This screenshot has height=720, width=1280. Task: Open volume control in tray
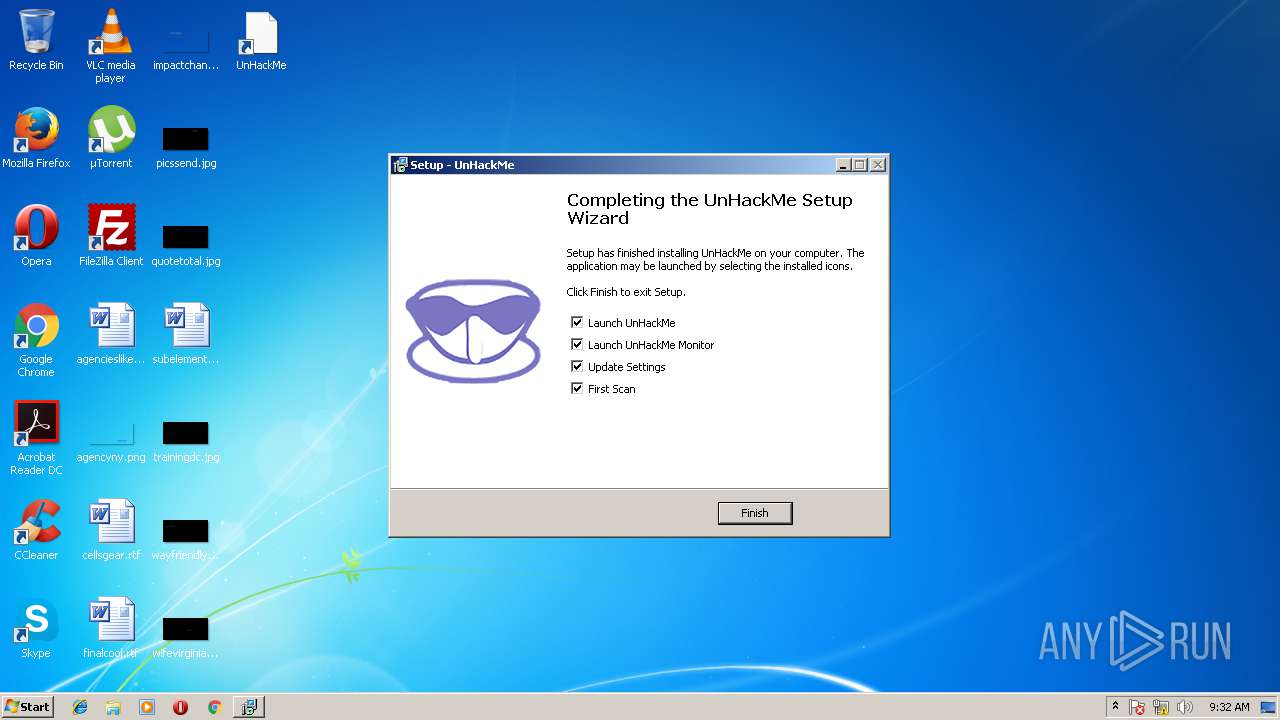1185,707
